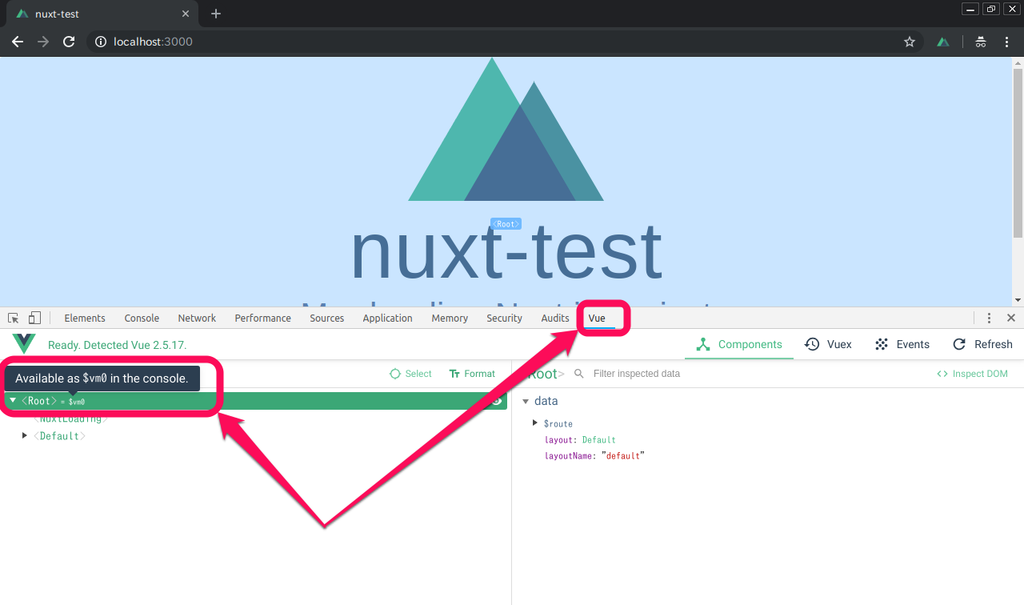
Task: Open the Elements tab
Action: pos(84,318)
